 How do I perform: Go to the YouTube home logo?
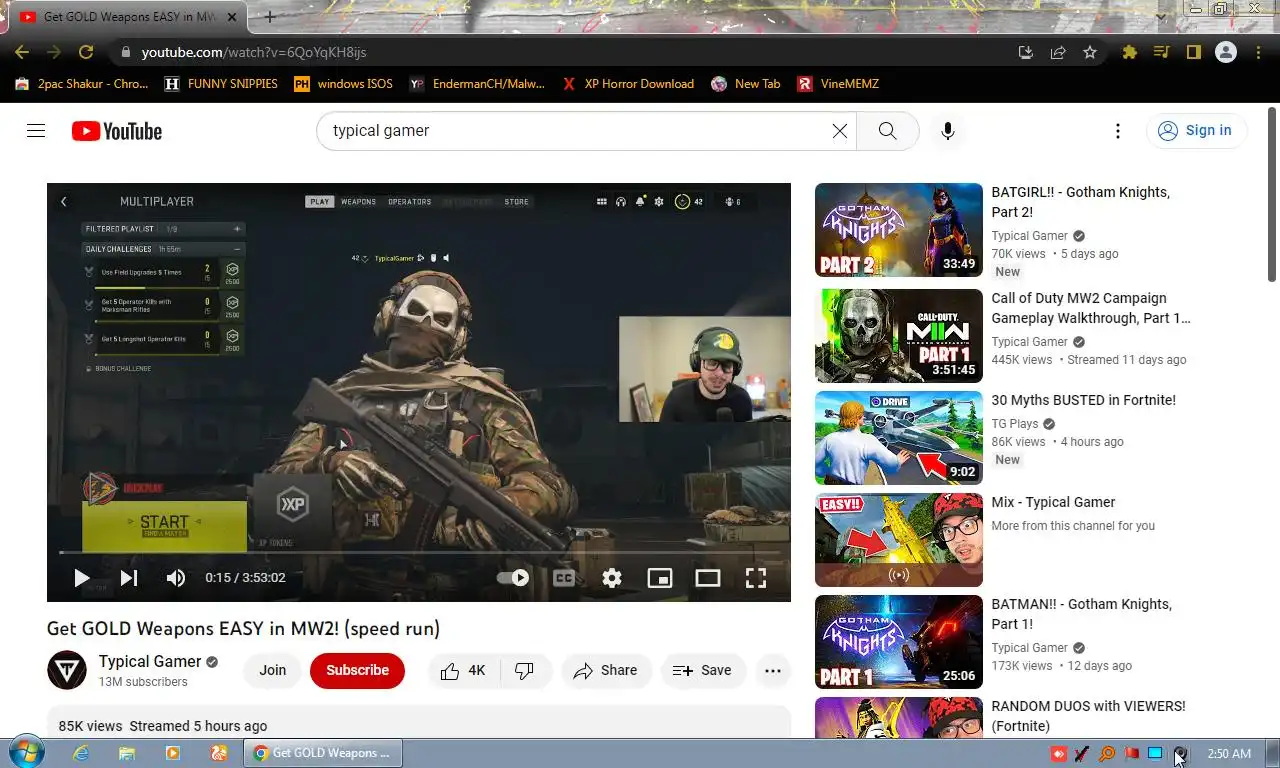pyautogui.click(x=116, y=131)
